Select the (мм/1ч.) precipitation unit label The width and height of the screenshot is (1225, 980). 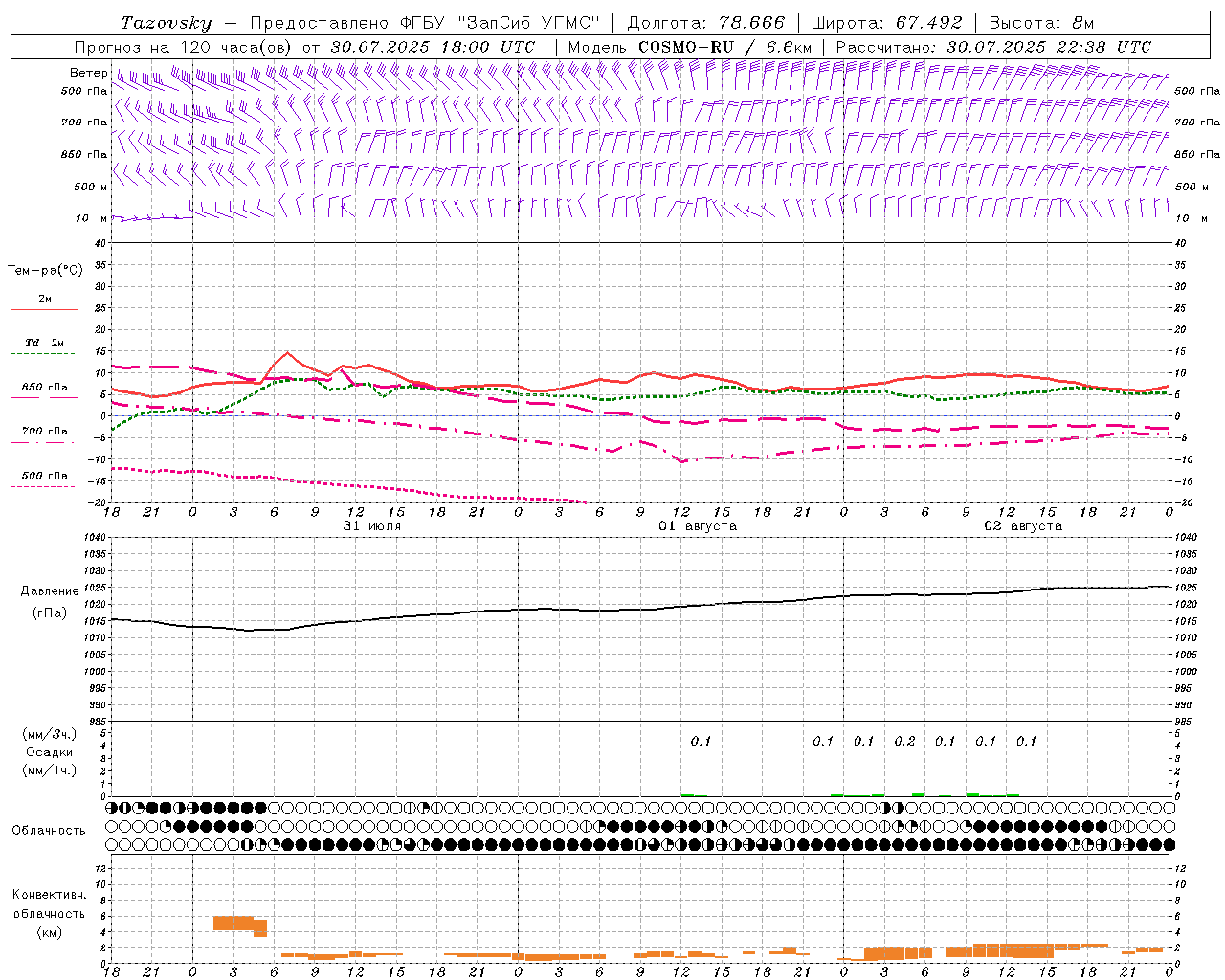[x=50, y=770]
